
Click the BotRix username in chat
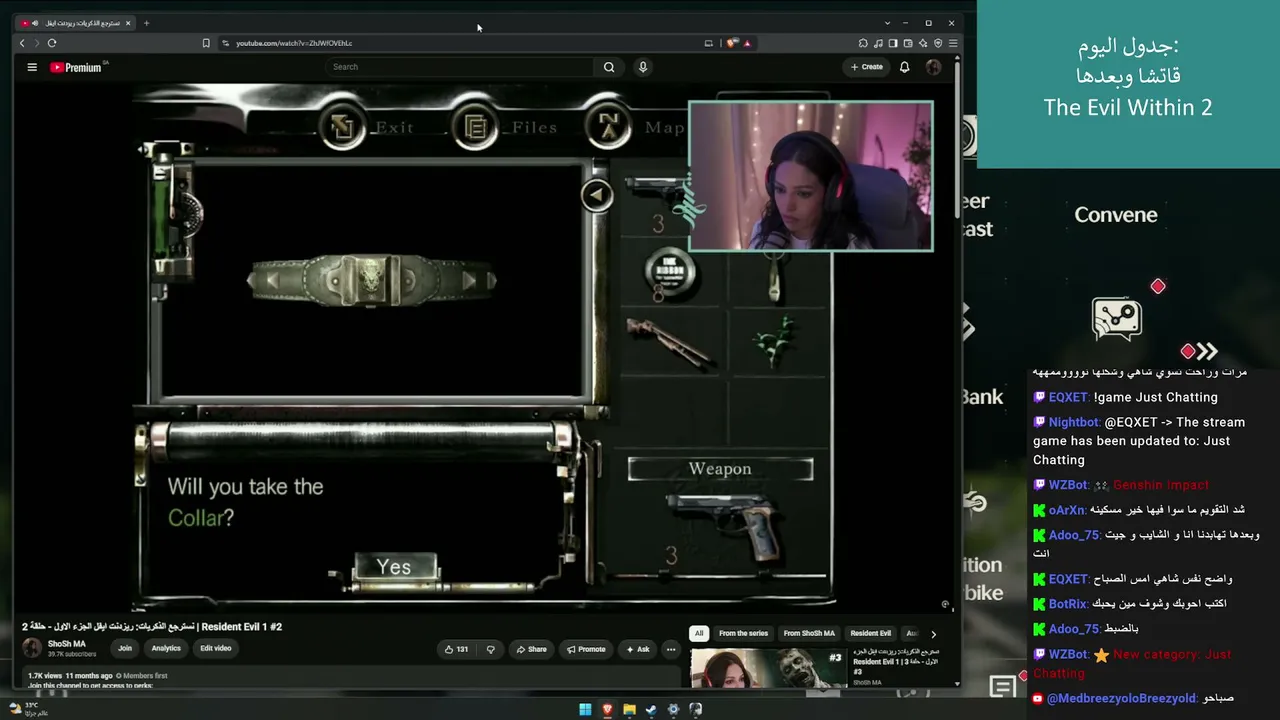coord(1068,604)
